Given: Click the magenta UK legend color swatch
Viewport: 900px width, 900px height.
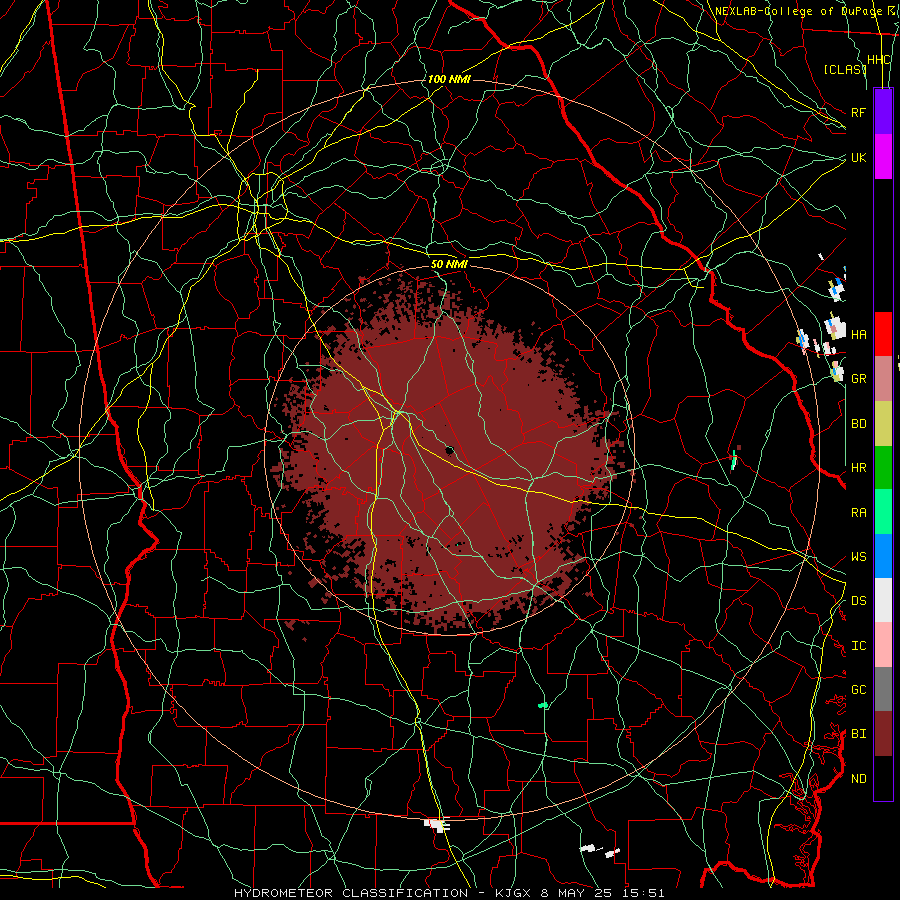Looking at the screenshot, I should click(883, 157).
